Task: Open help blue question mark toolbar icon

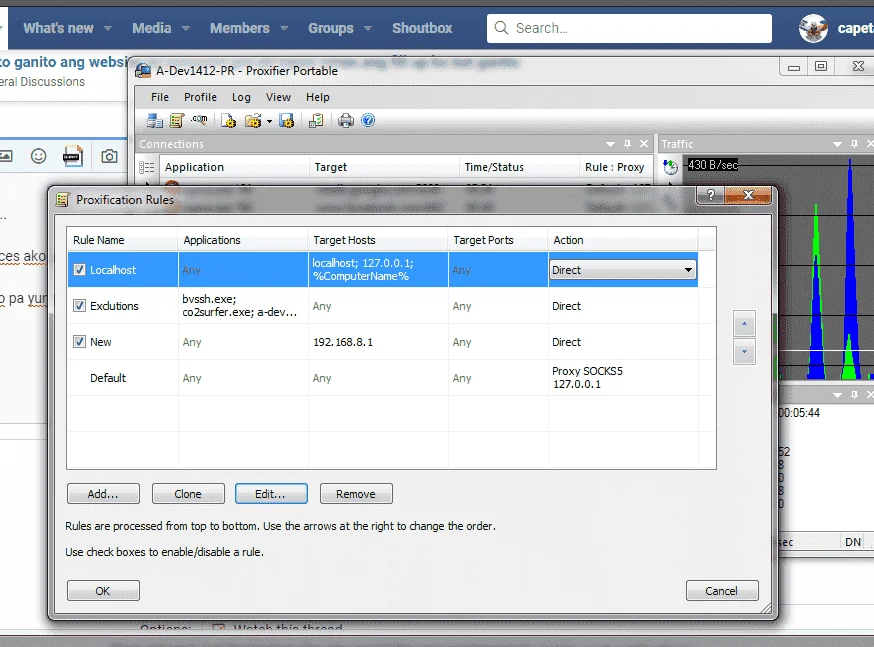Action: coord(368,120)
